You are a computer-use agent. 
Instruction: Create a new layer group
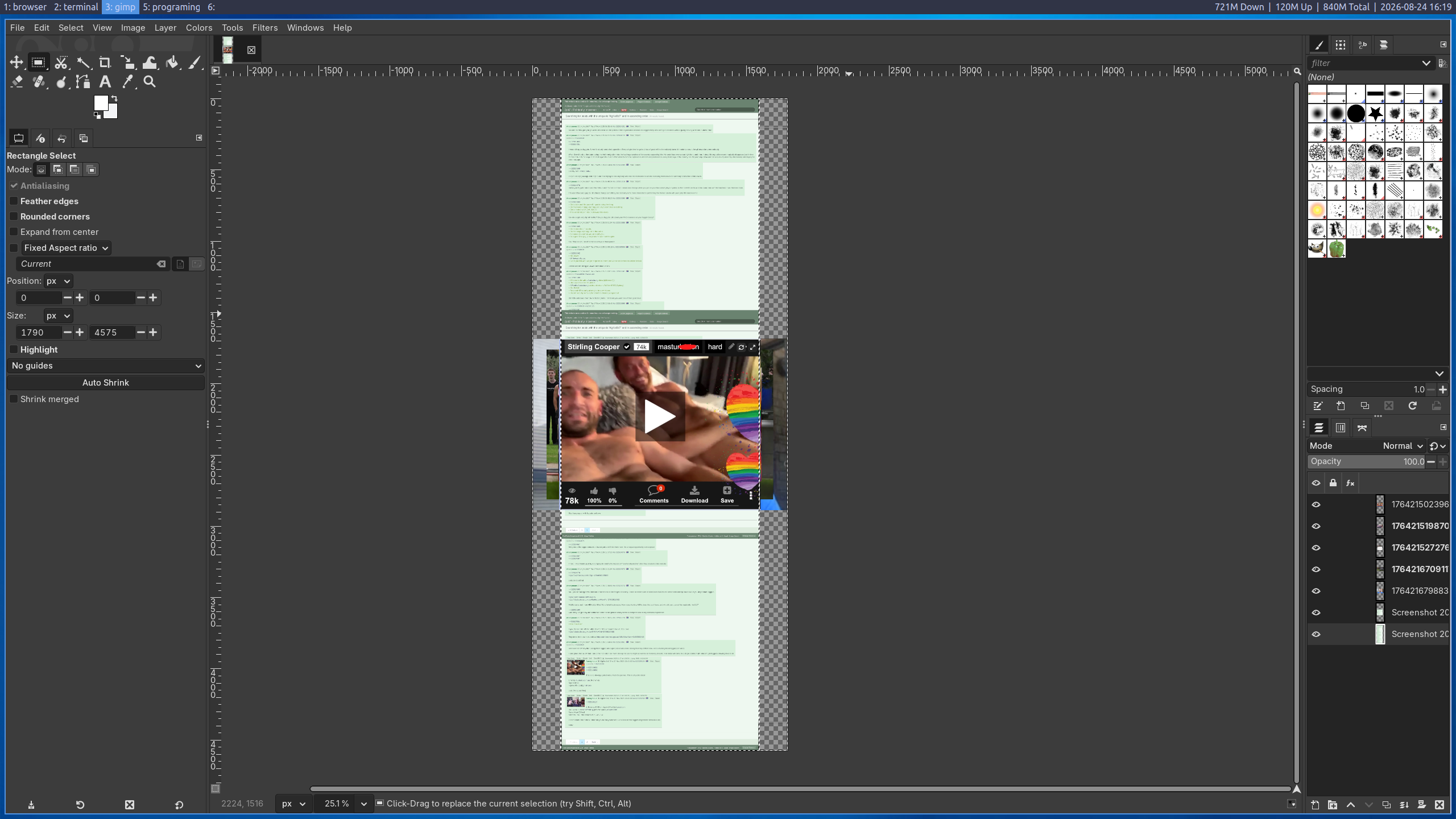[1333, 805]
